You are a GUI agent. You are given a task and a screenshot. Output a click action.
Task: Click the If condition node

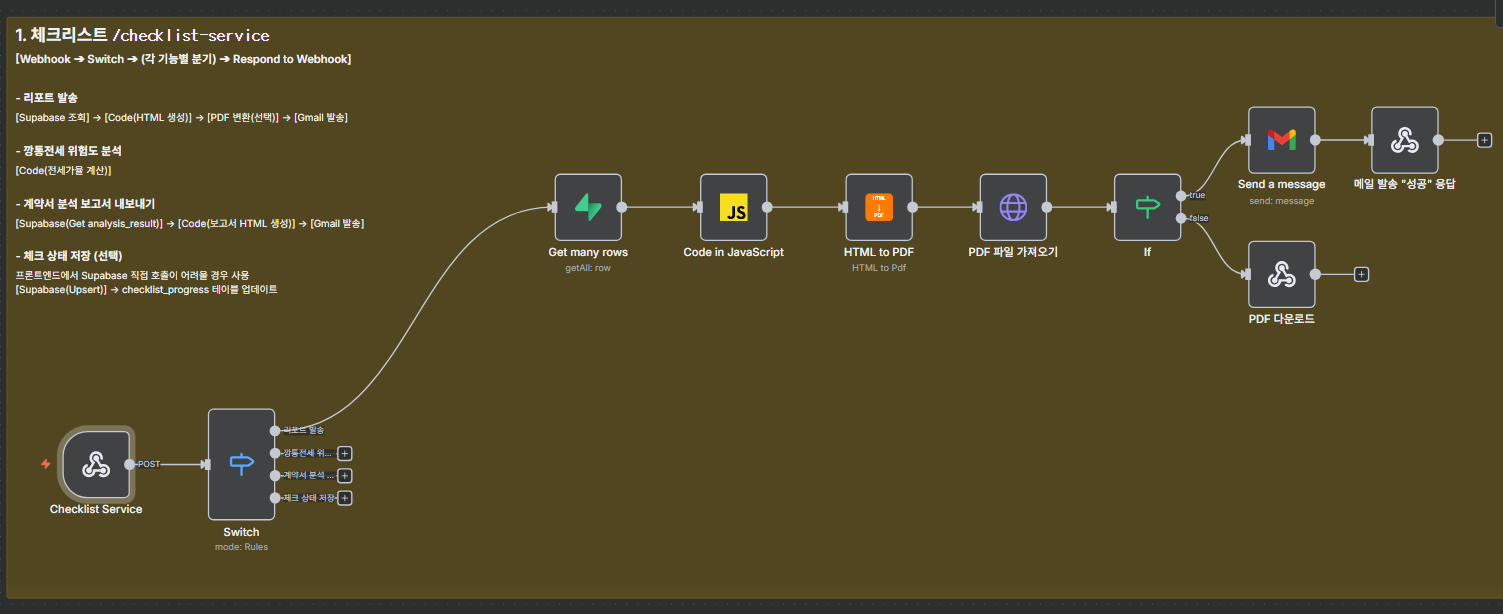tap(1147, 207)
